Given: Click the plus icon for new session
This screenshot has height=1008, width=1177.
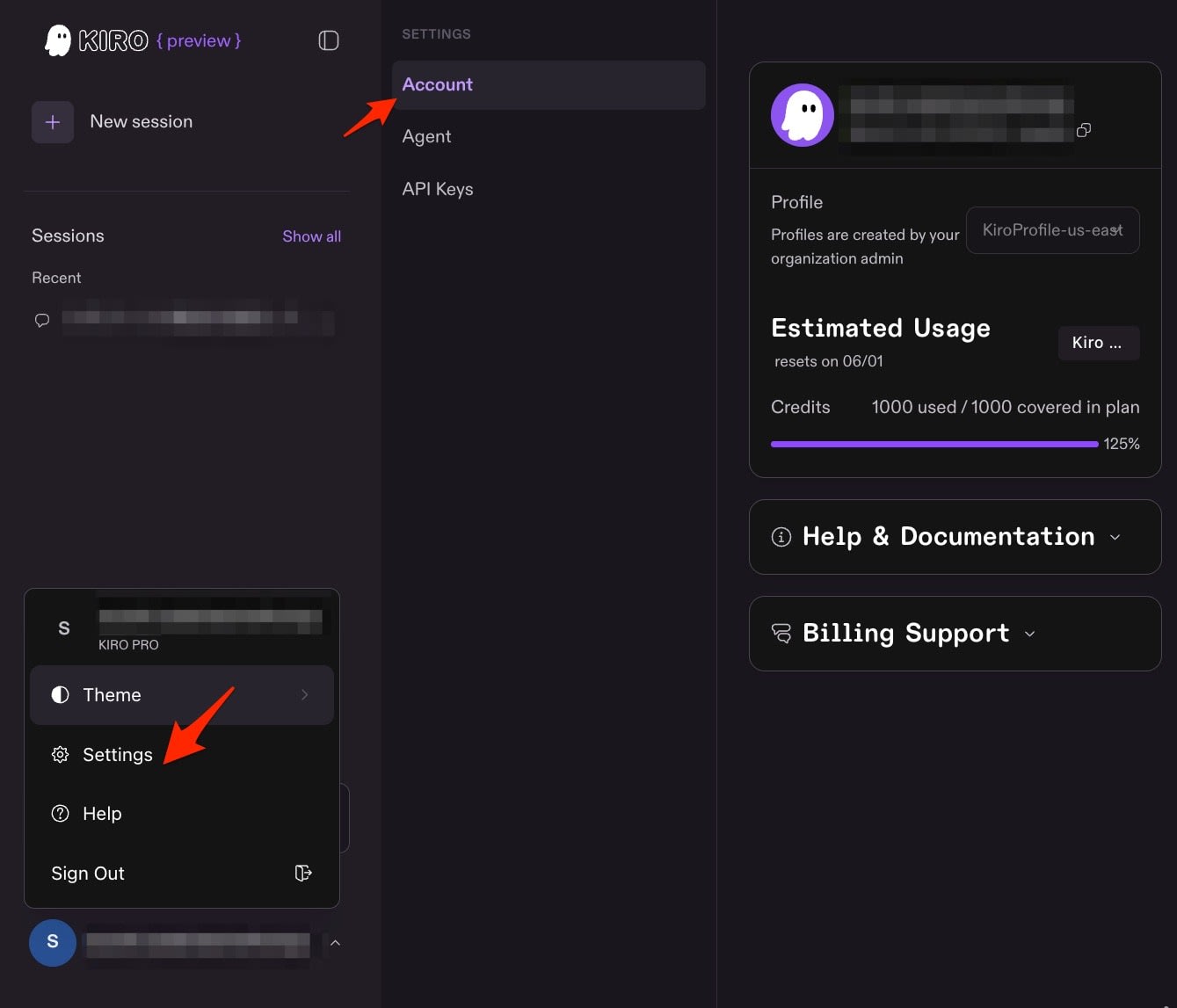Looking at the screenshot, I should click(53, 122).
